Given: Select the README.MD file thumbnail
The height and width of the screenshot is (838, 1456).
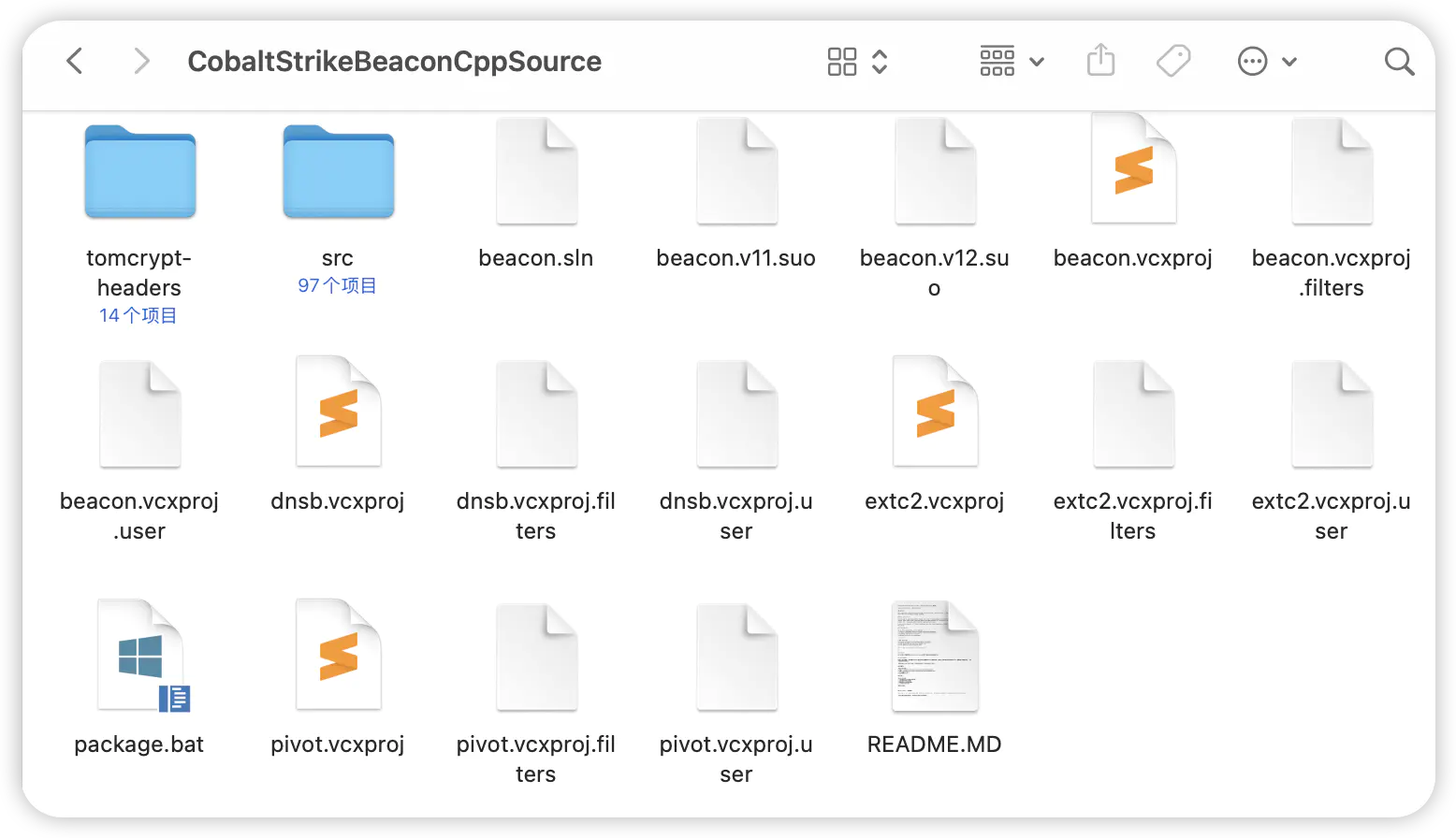Looking at the screenshot, I should pyautogui.click(x=934, y=657).
